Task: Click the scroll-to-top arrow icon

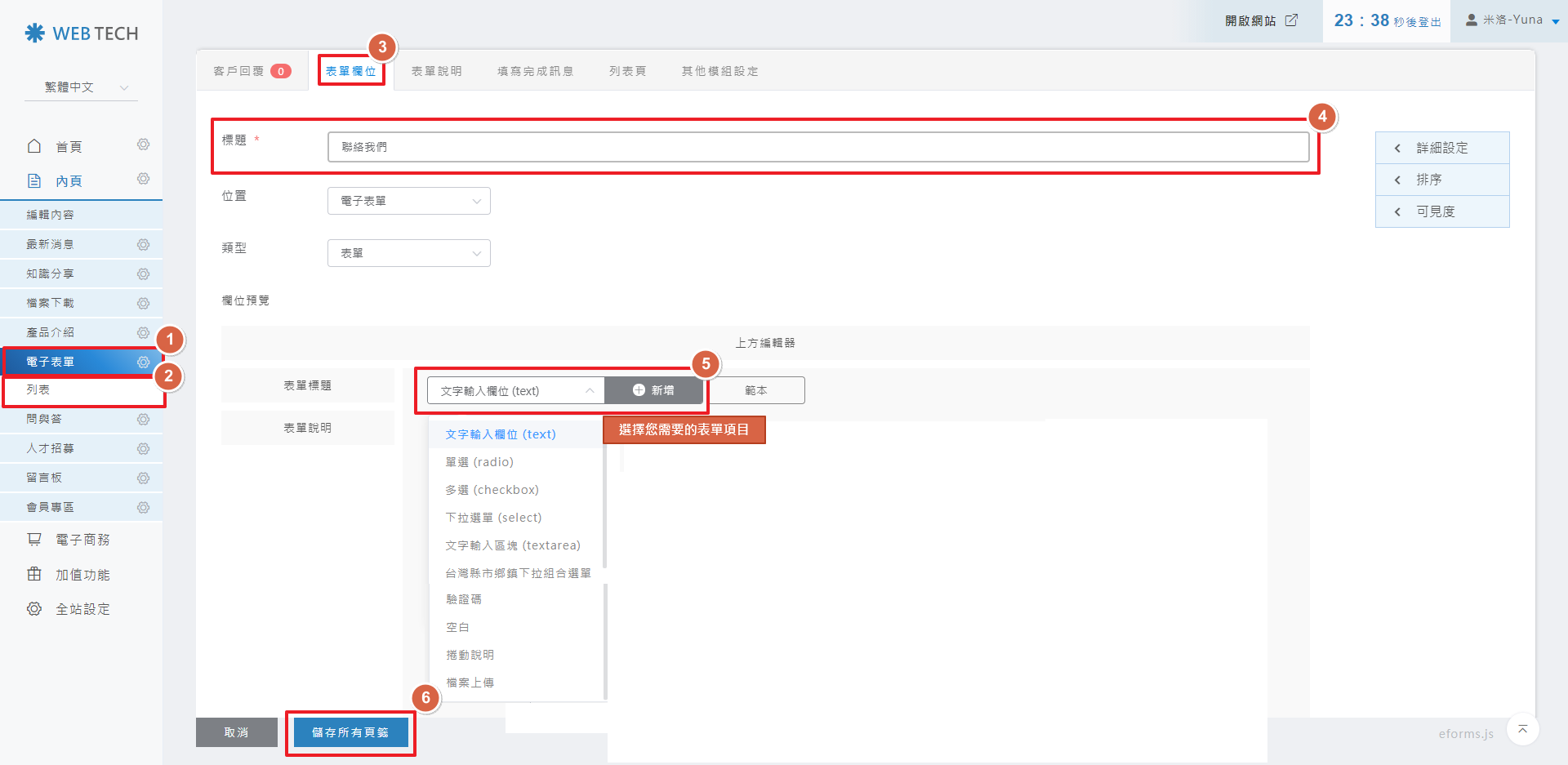Action: point(1522,729)
